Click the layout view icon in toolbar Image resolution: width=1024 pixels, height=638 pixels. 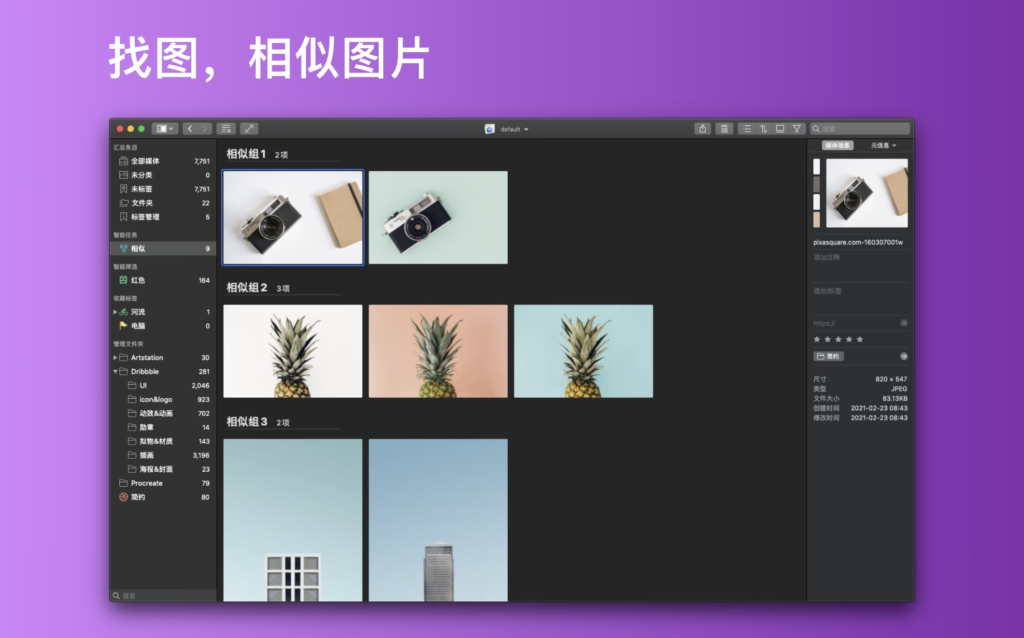pyautogui.click(x=778, y=128)
